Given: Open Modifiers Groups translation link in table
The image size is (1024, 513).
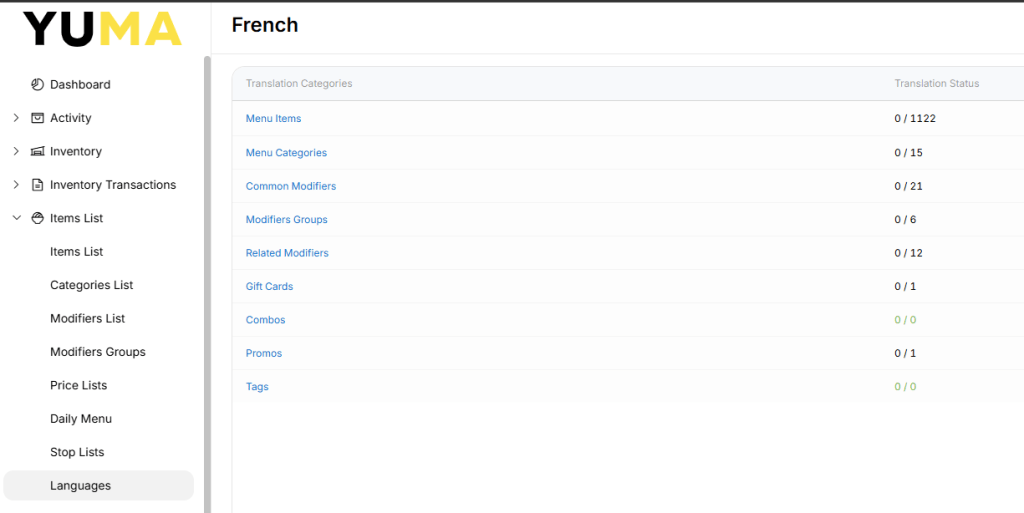Looking at the screenshot, I should [287, 219].
